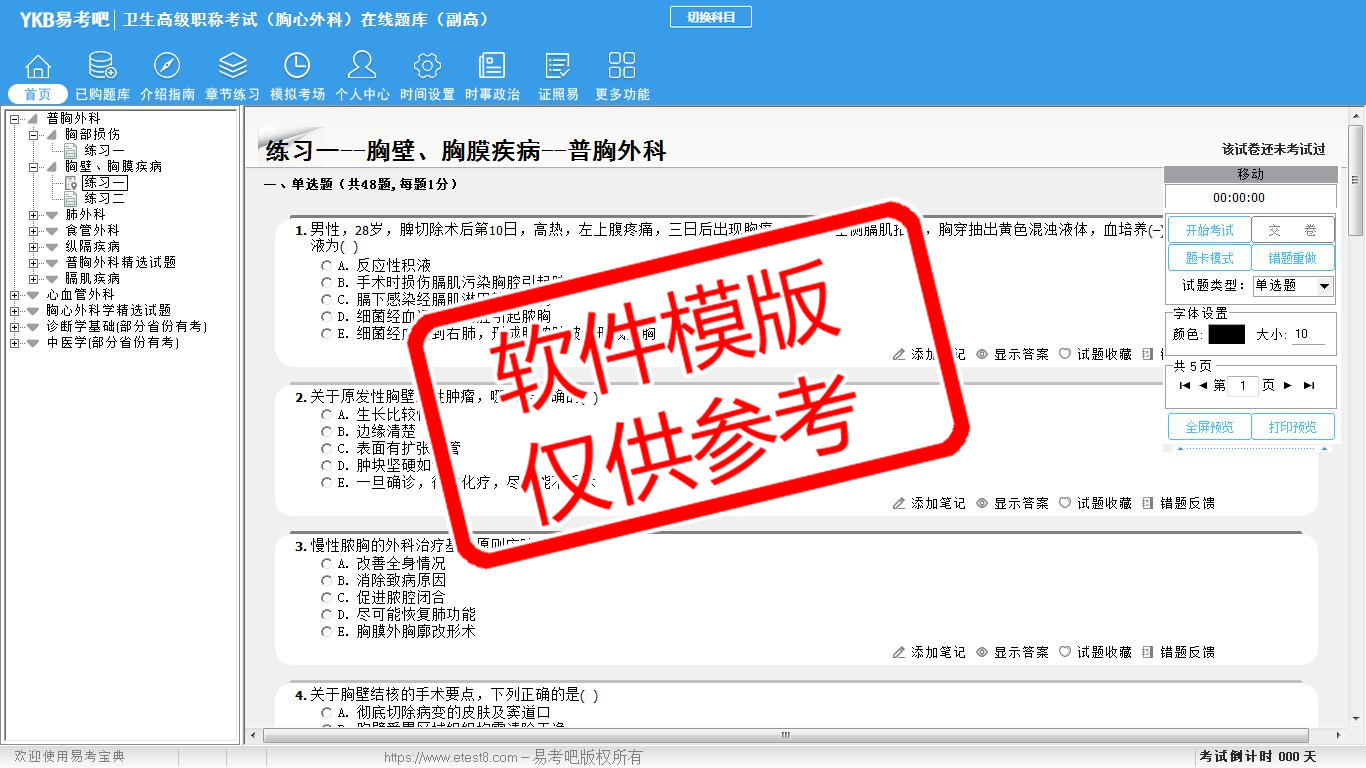1366x768 pixels.
Task: Open 模拟考场 clock icon
Action: point(297,67)
